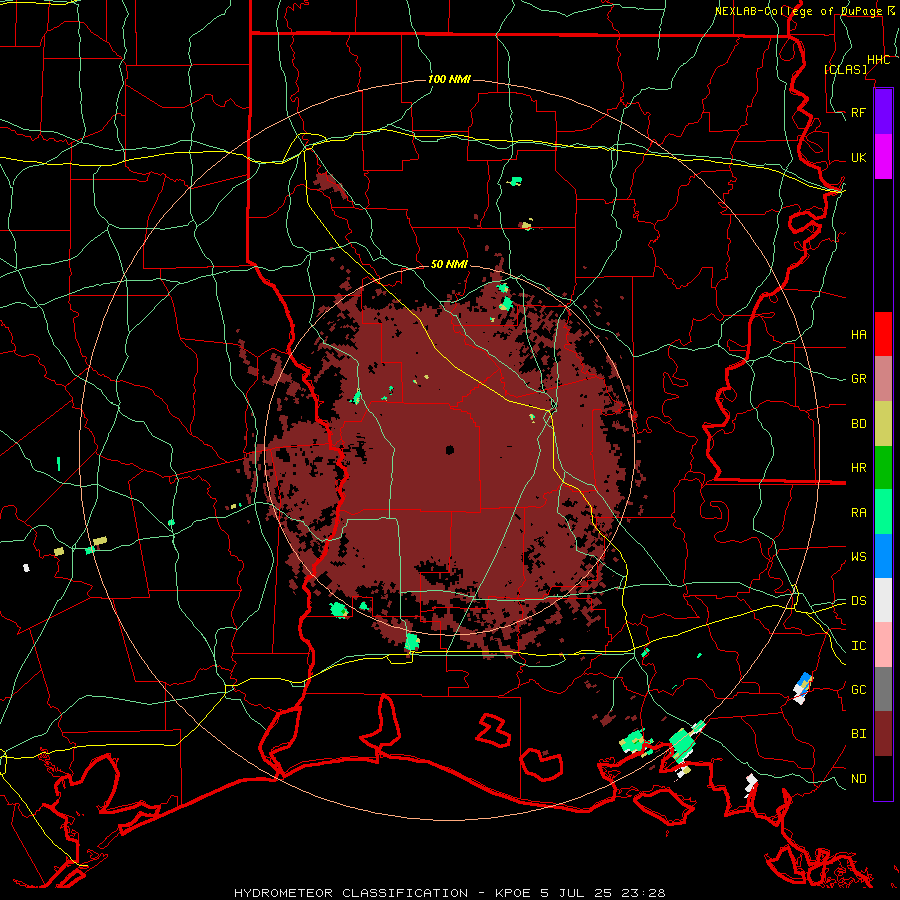Click the 'UK' legend label
The height and width of the screenshot is (900, 900).
859,157
